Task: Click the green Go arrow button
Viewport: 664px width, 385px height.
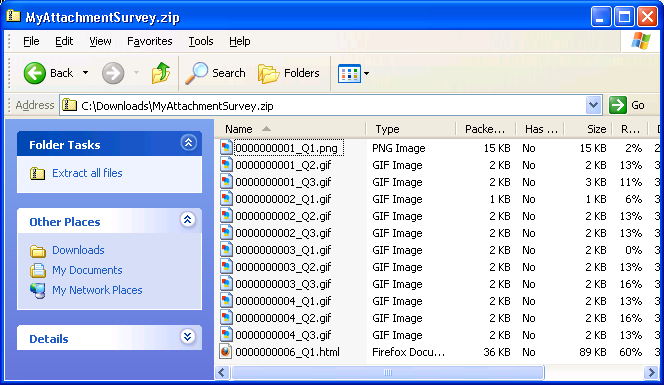Action: point(617,105)
